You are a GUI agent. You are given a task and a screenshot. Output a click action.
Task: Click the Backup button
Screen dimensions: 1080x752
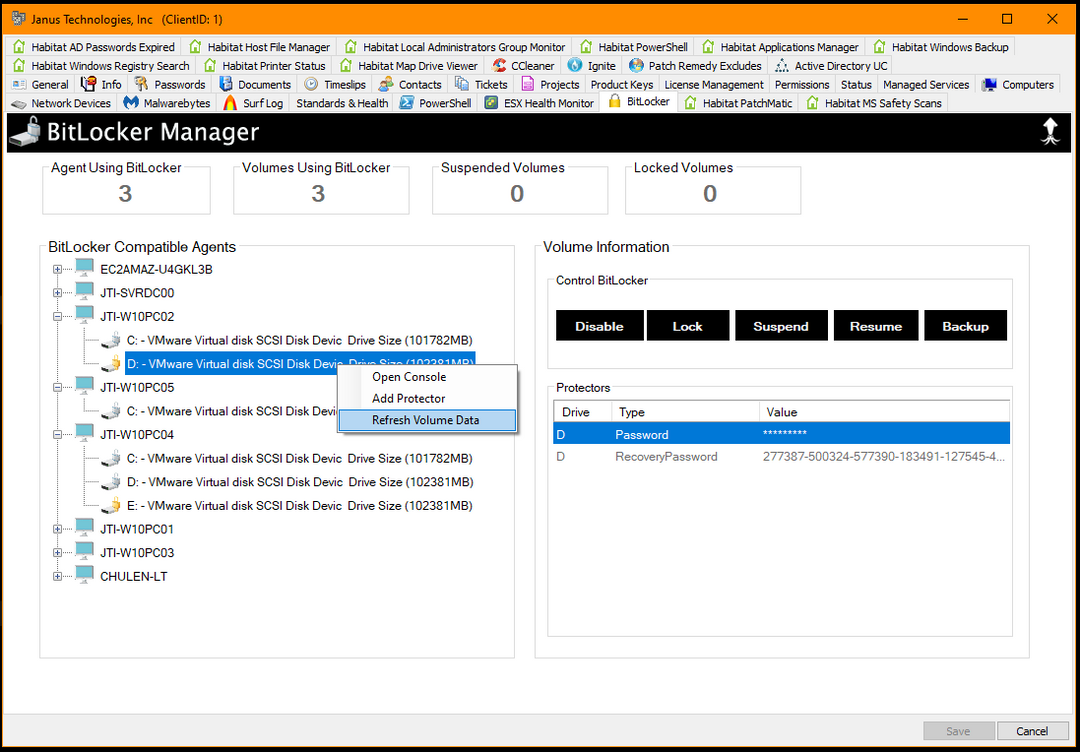[965, 325]
